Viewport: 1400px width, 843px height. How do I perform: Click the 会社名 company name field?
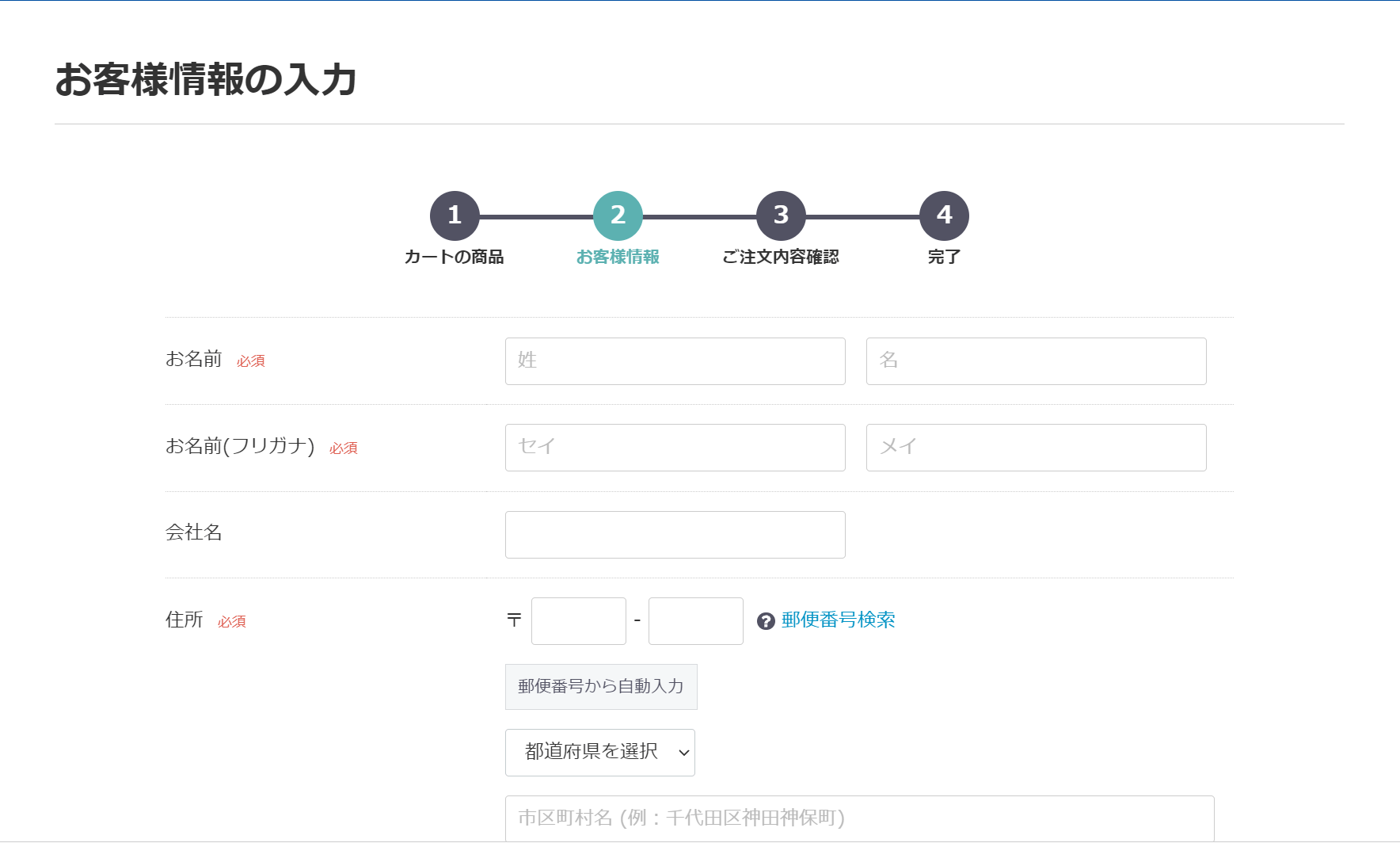(675, 535)
